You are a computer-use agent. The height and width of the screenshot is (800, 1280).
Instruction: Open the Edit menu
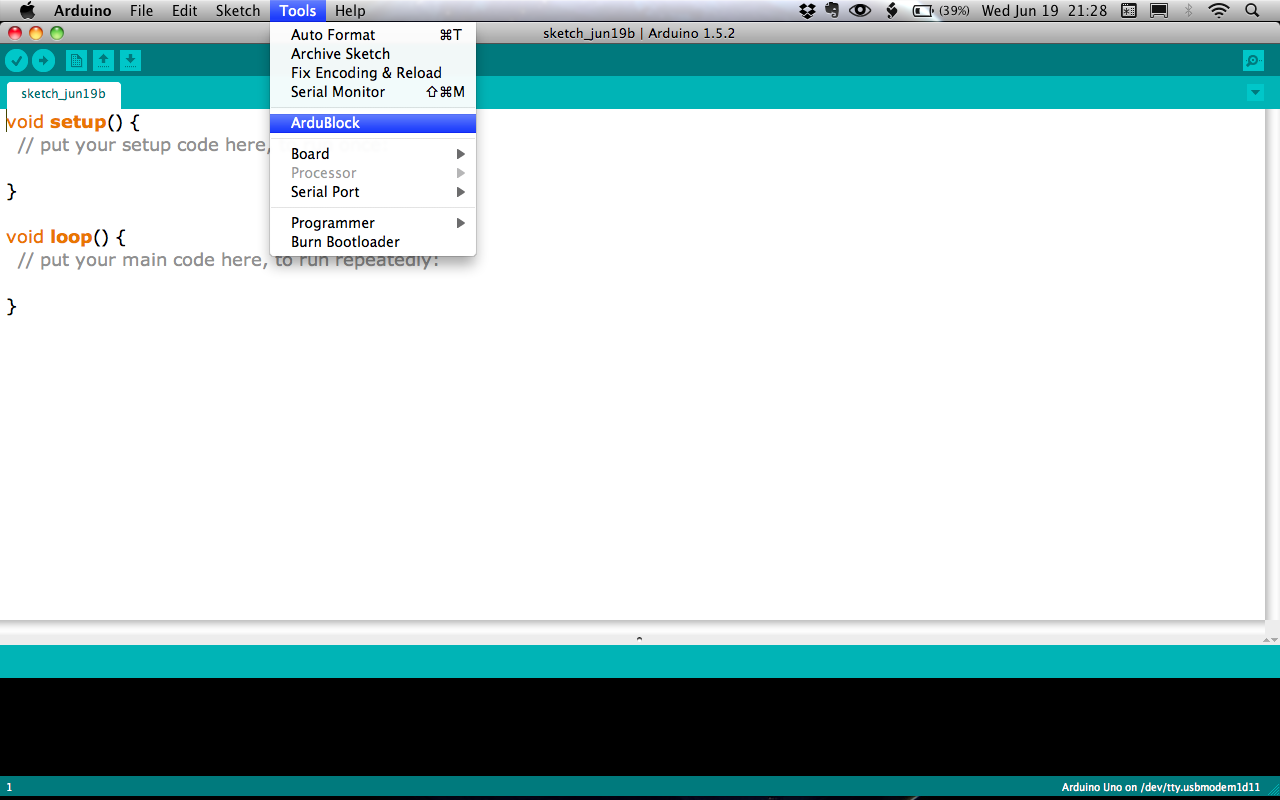pos(184,11)
